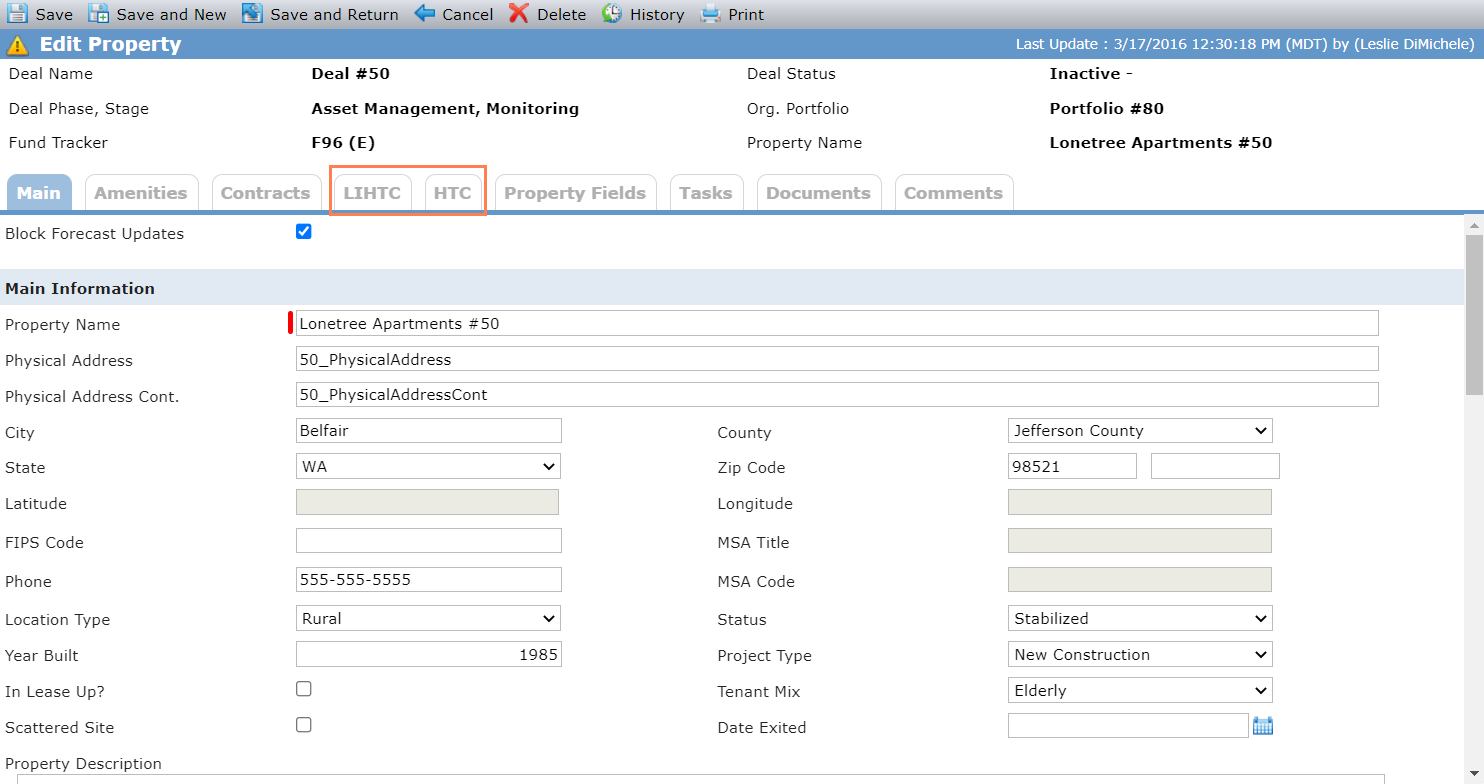This screenshot has height=784, width=1484.
Task: Click the Phone input field
Action: point(428,580)
